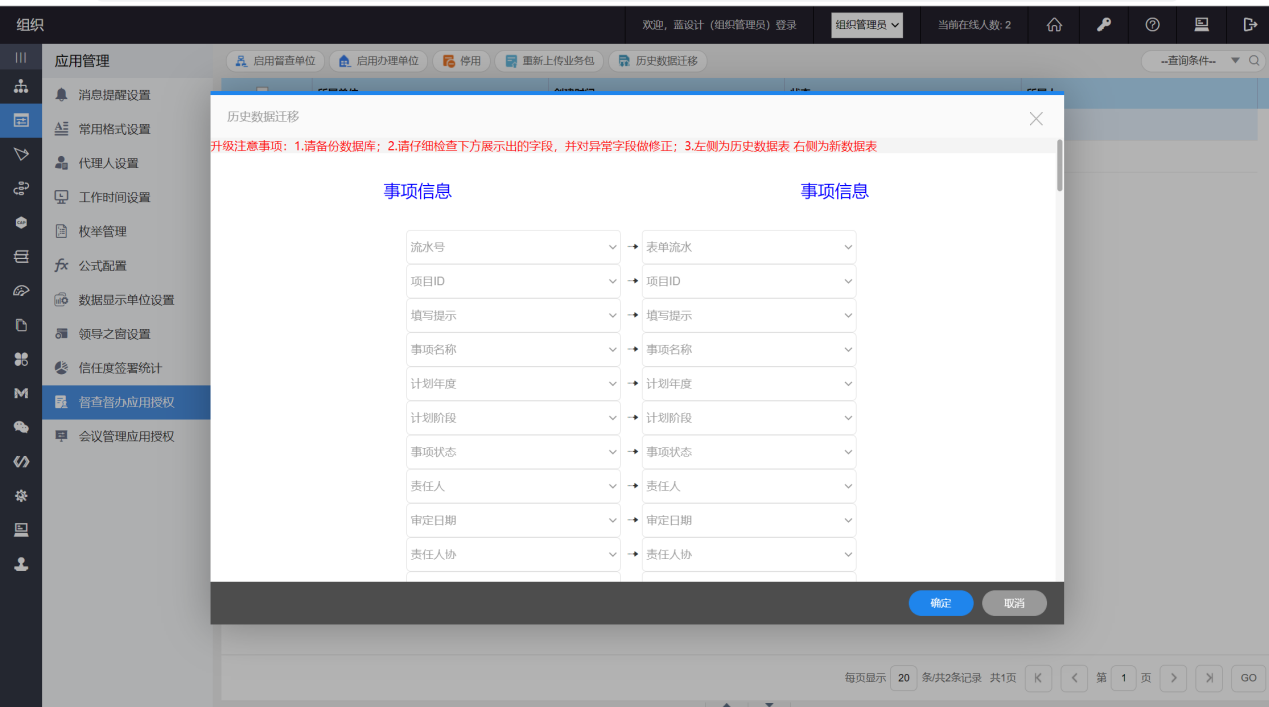
Task: Click the 取消 button
Action: point(1014,603)
